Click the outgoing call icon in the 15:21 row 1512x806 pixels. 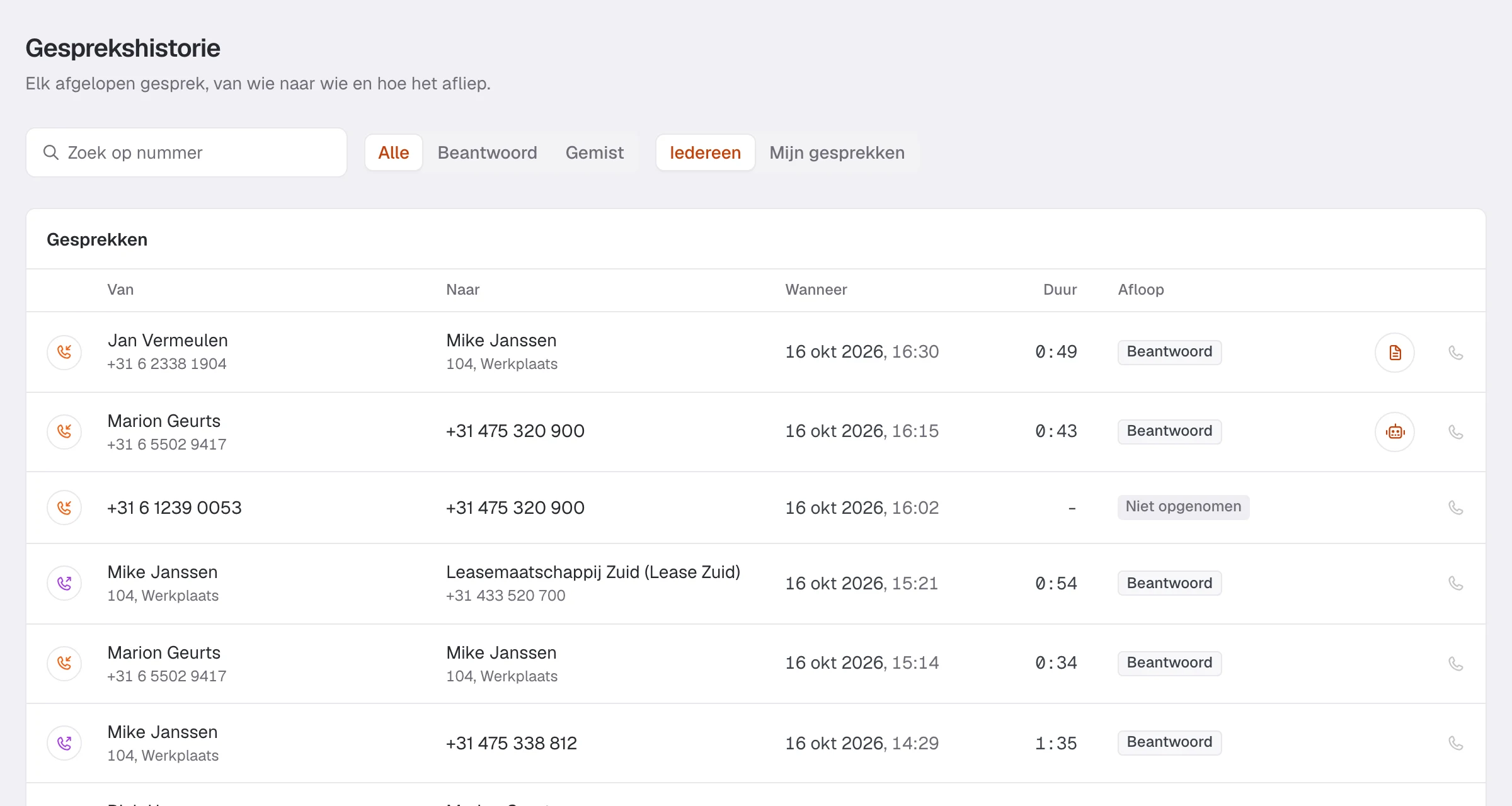click(64, 583)
